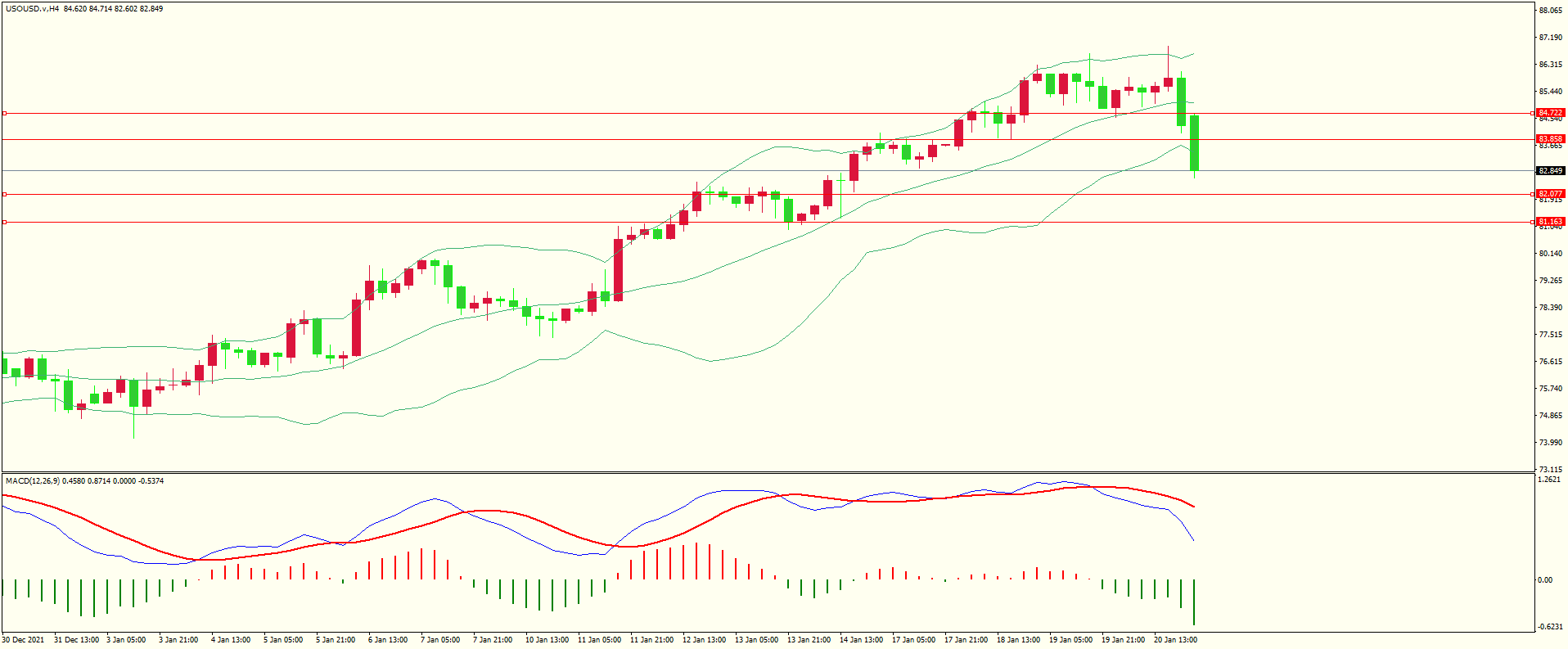Click the 75.740 value on the price axis
Viewport: 1568px width, 649px height.
(1551, 389)
